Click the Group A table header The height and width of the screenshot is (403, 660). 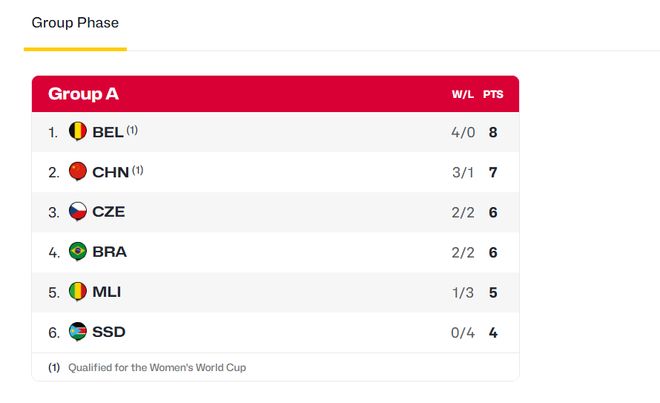83,94
